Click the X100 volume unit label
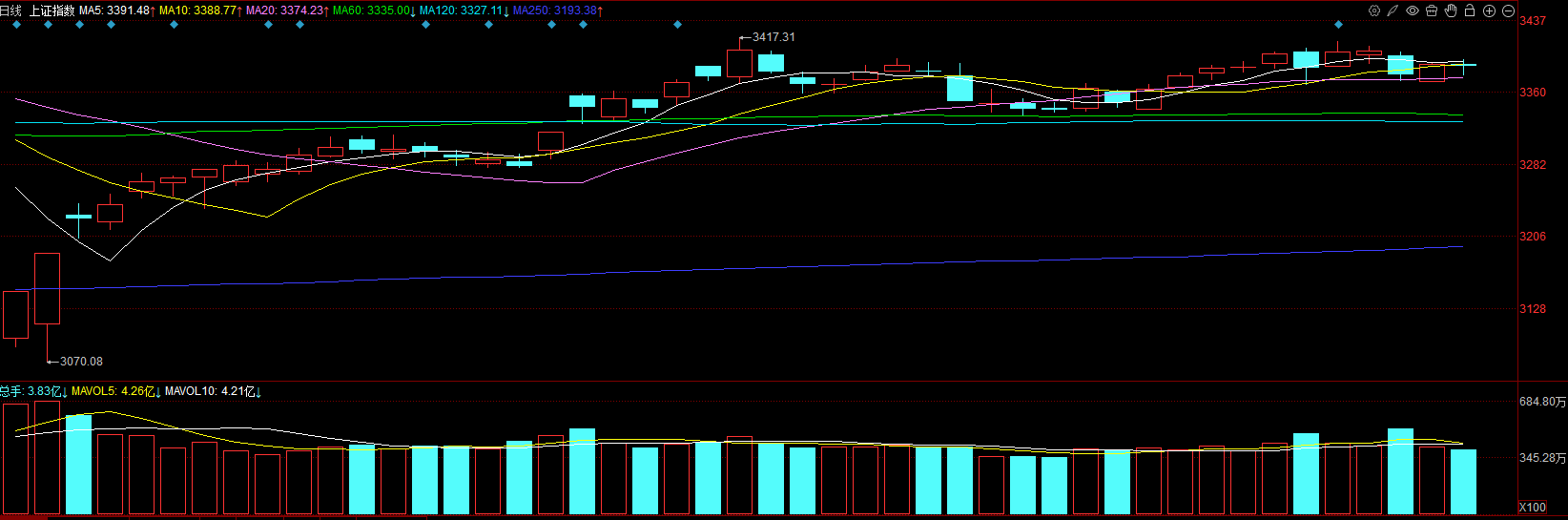This screenshot has height=520, width=1568. (1533, 507)
